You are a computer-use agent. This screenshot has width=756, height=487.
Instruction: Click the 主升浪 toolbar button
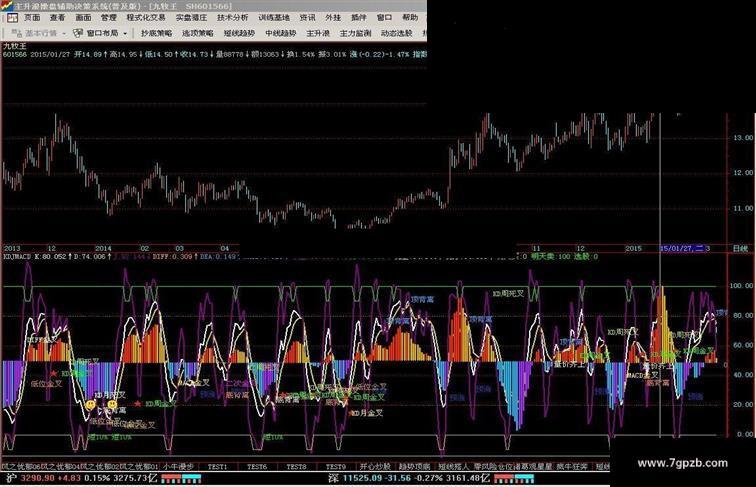coord(318,33)
